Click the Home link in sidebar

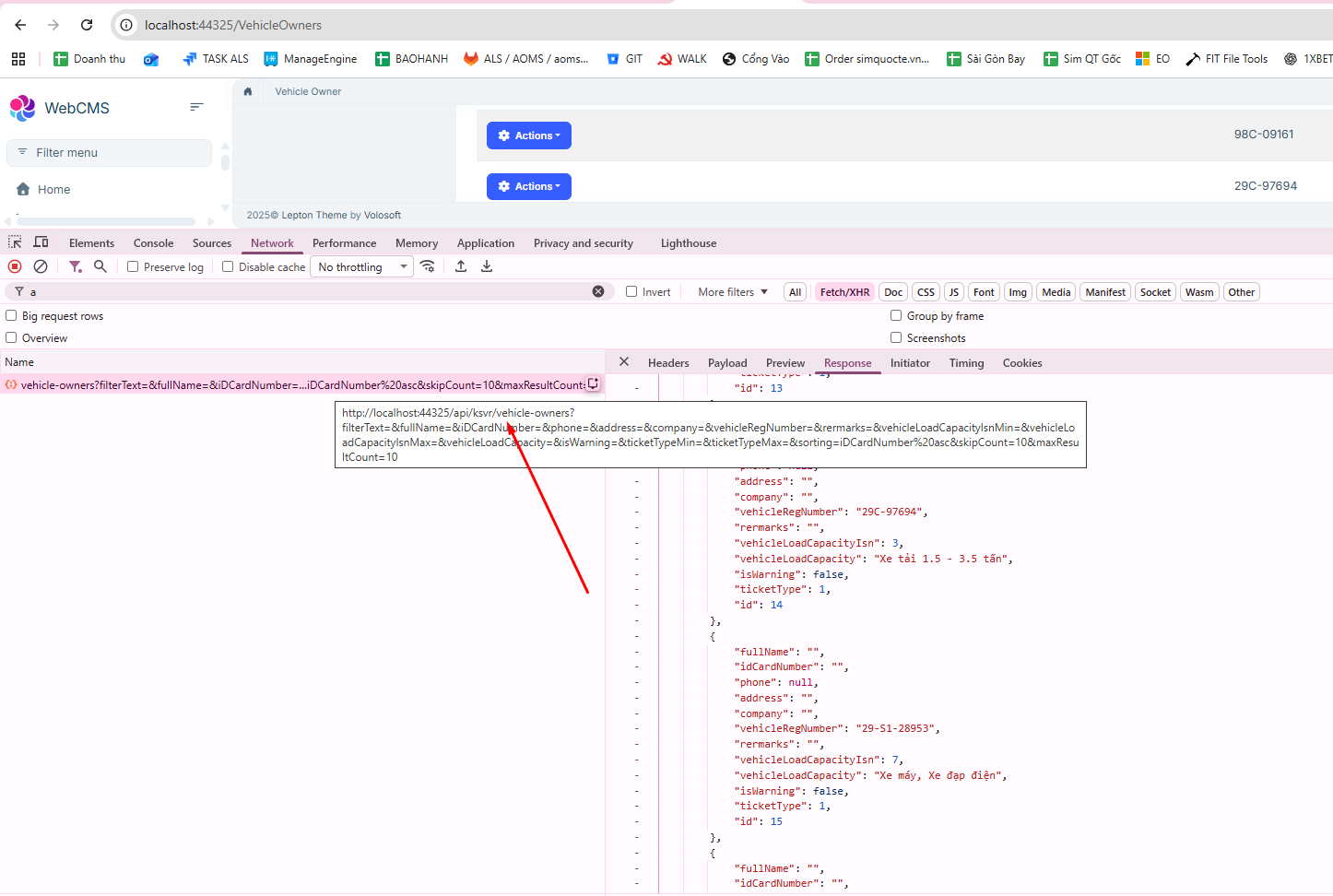click(53, 189)
